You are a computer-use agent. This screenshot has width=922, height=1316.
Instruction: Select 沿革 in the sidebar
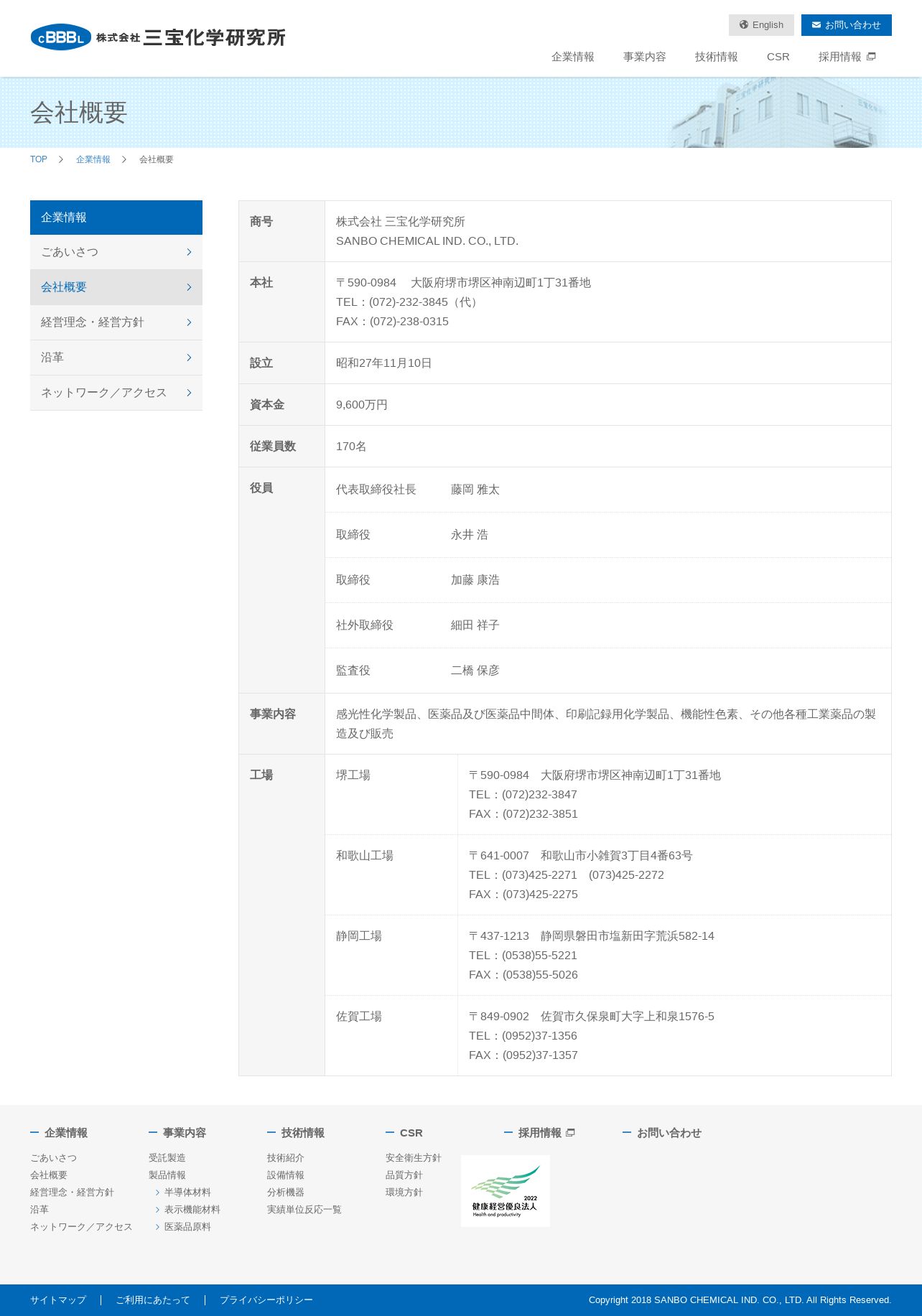(116, 358)
